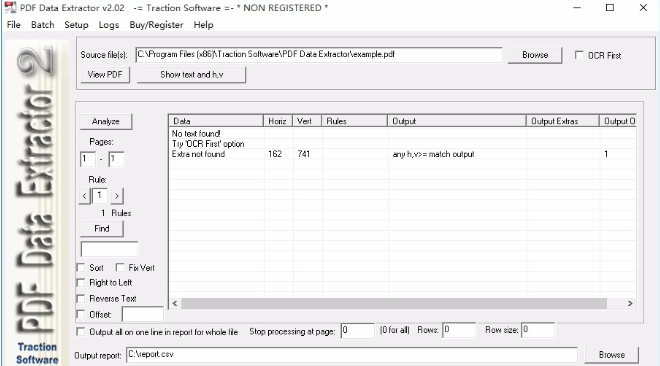Check Output all on one line option
660x366 pixels.
click(x=81, y=332)
